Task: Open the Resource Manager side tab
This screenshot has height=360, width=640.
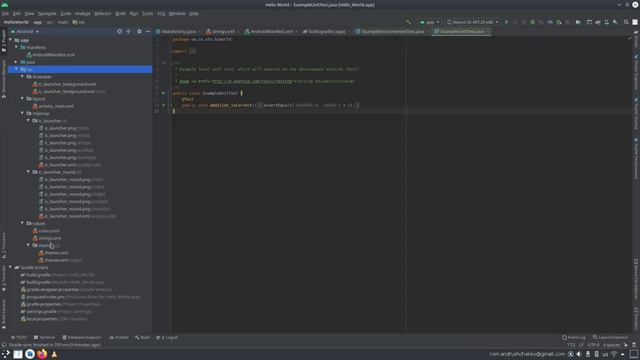Action: pyautogui.click(x=4, y=79)
